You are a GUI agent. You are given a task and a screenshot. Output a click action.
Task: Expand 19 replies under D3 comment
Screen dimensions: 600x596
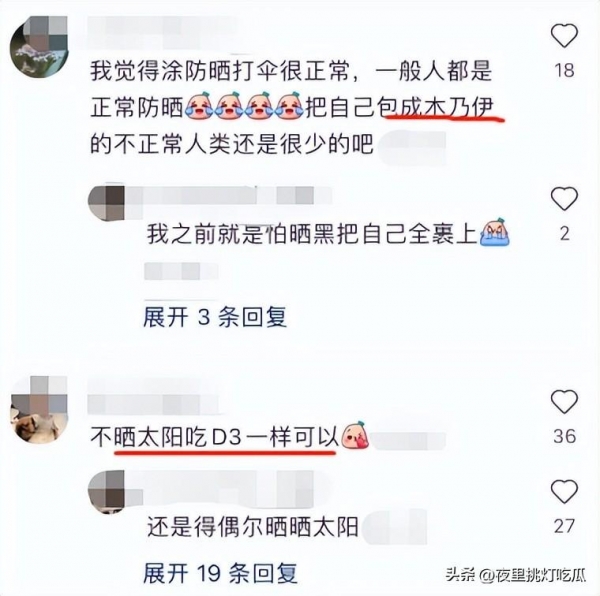pyautogui.click(x=220, y=573)
